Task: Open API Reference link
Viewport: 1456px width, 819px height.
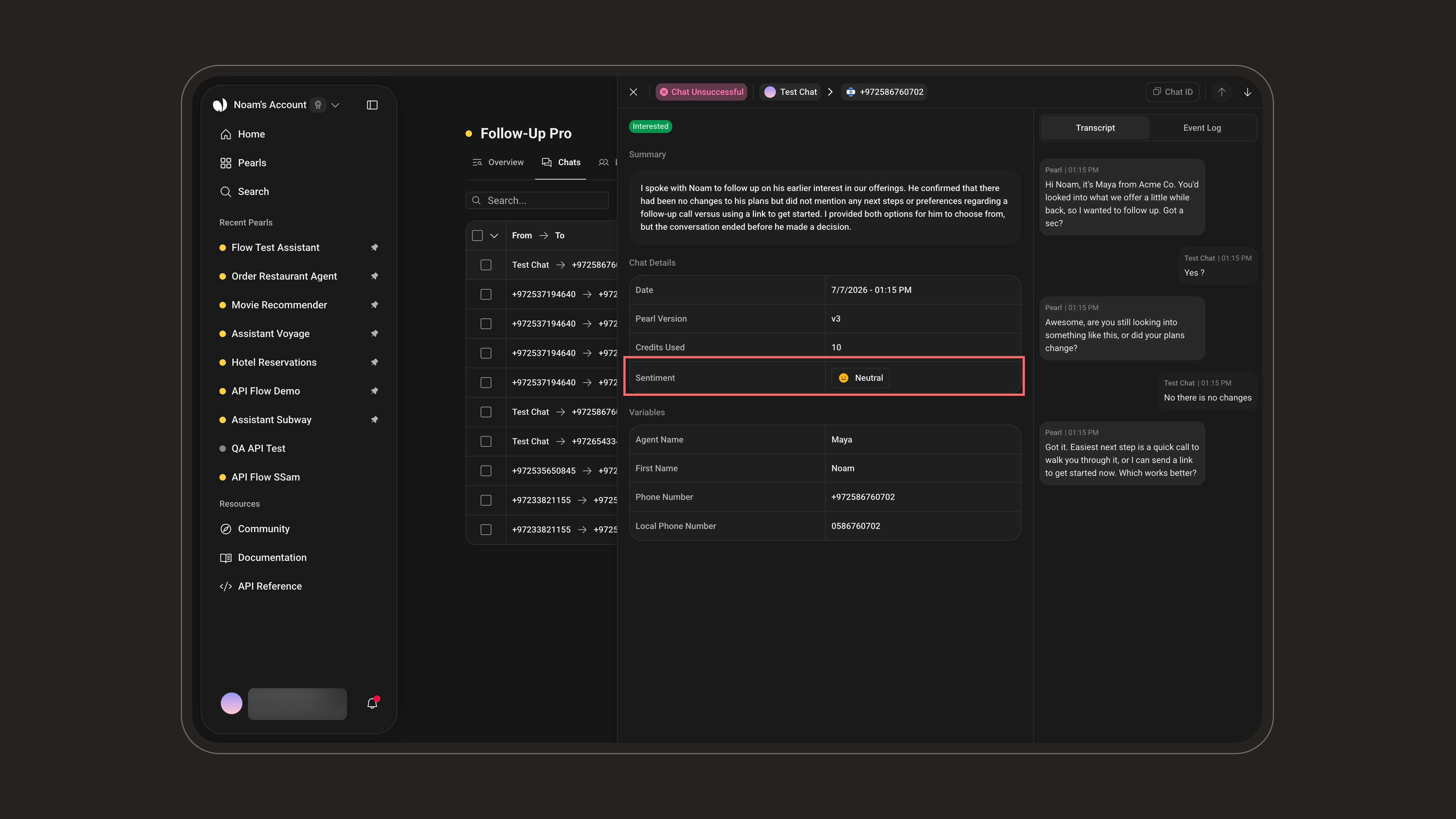Action: [x=261, y=587]
